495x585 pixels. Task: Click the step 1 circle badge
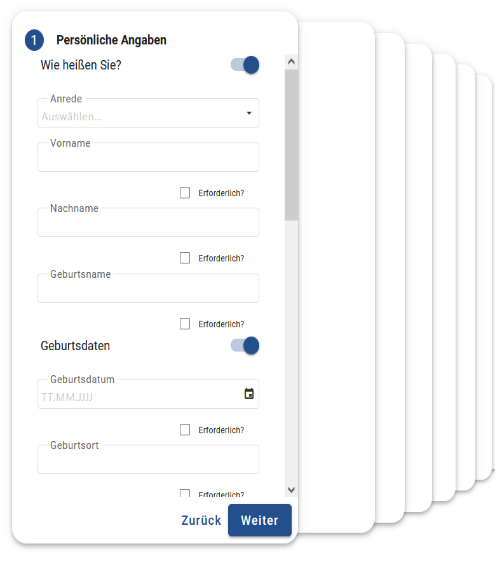[x=34, y=40]
